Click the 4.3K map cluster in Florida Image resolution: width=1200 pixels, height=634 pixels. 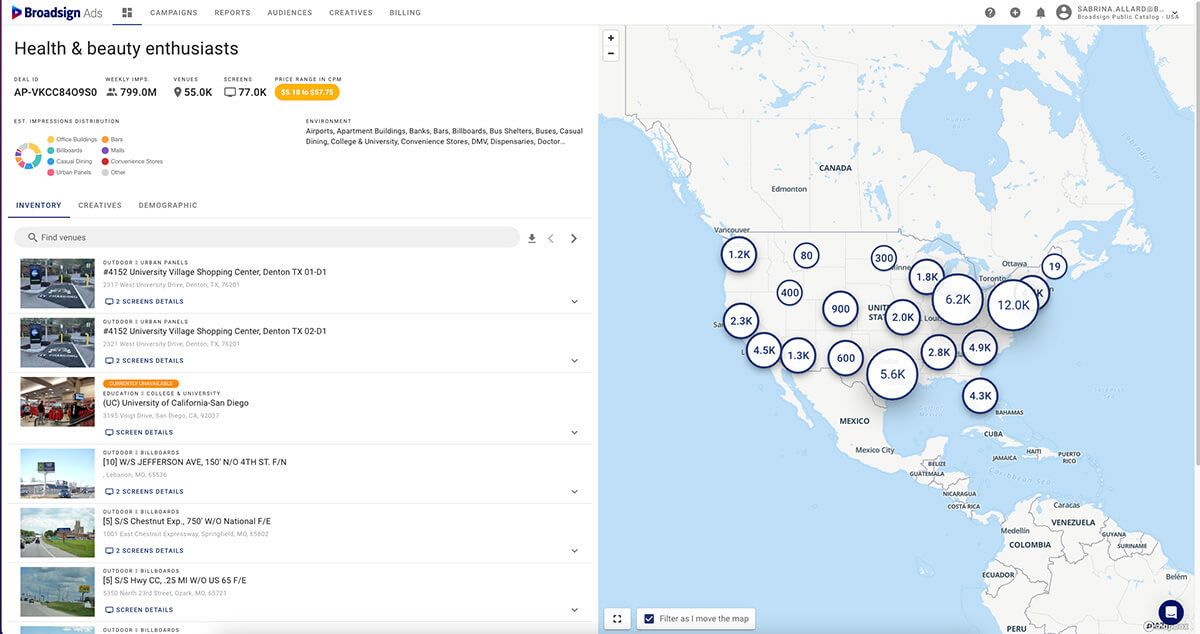tap(980, 395)
